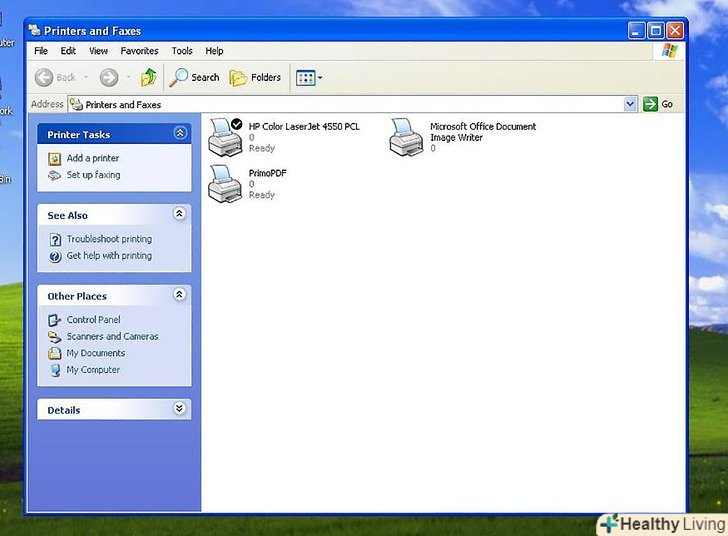
Task: Minimize the Printers and Faxes window
Action: [637, 31]
